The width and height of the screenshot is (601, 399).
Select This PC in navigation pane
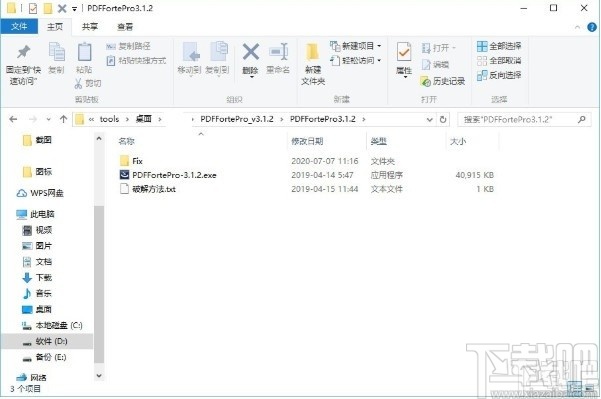coord(35,214)
